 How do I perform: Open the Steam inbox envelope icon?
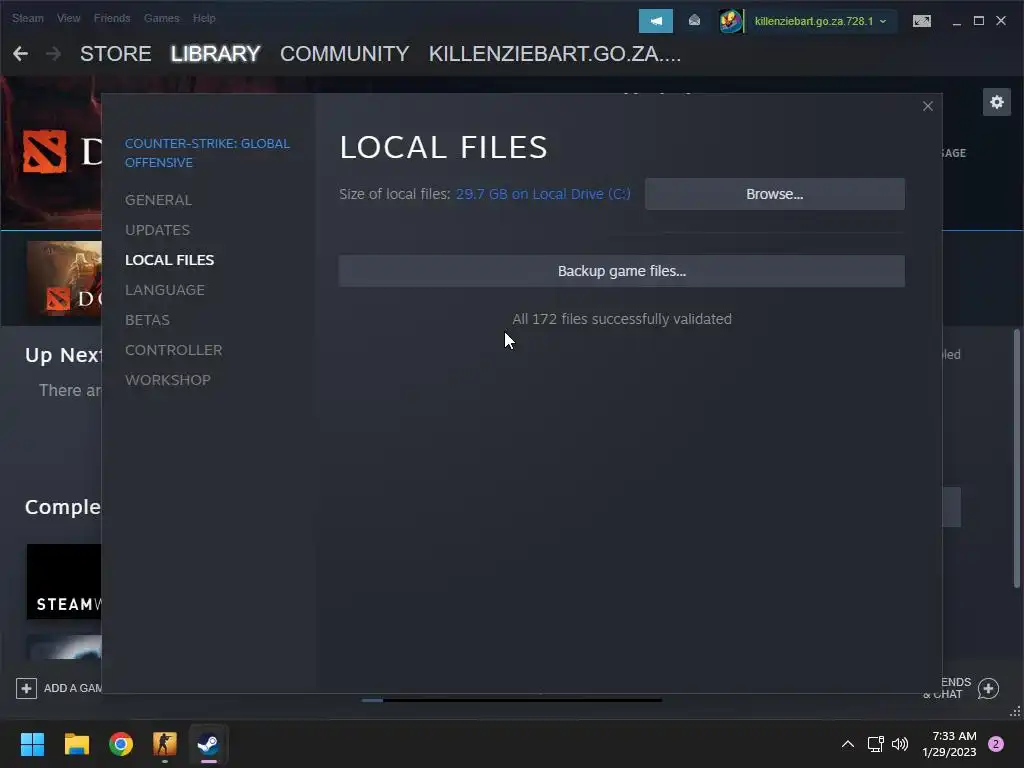pos(694,21)
